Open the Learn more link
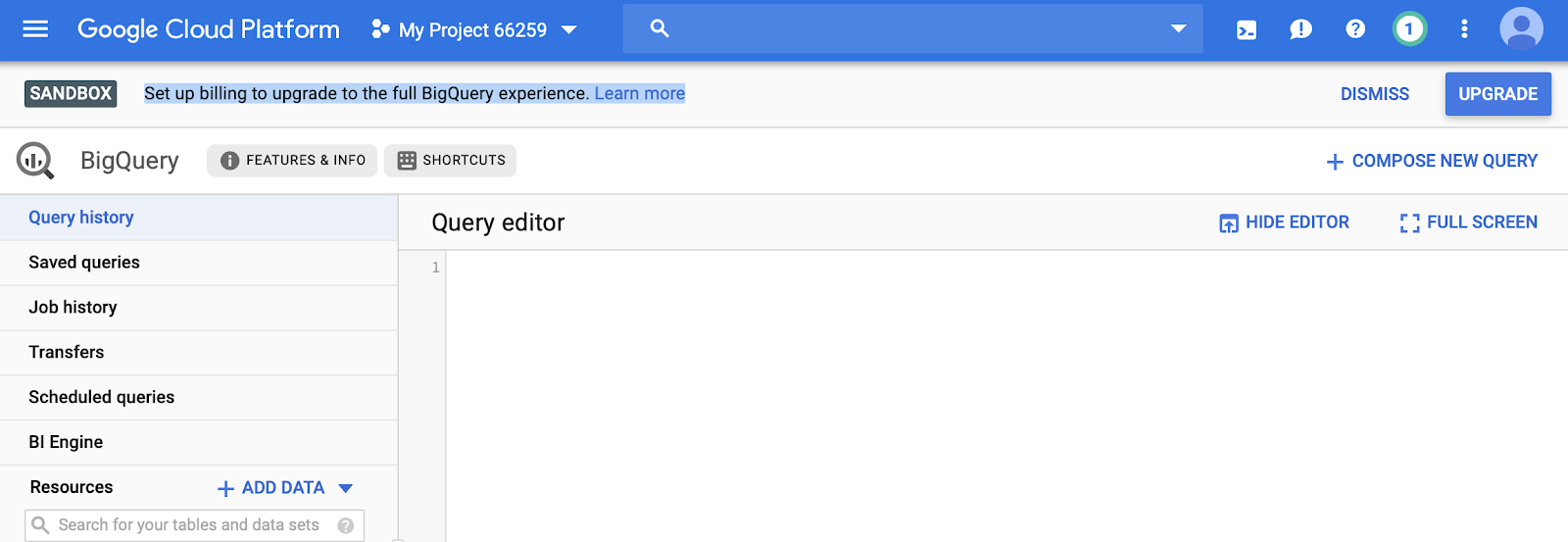 coord(640,93)
